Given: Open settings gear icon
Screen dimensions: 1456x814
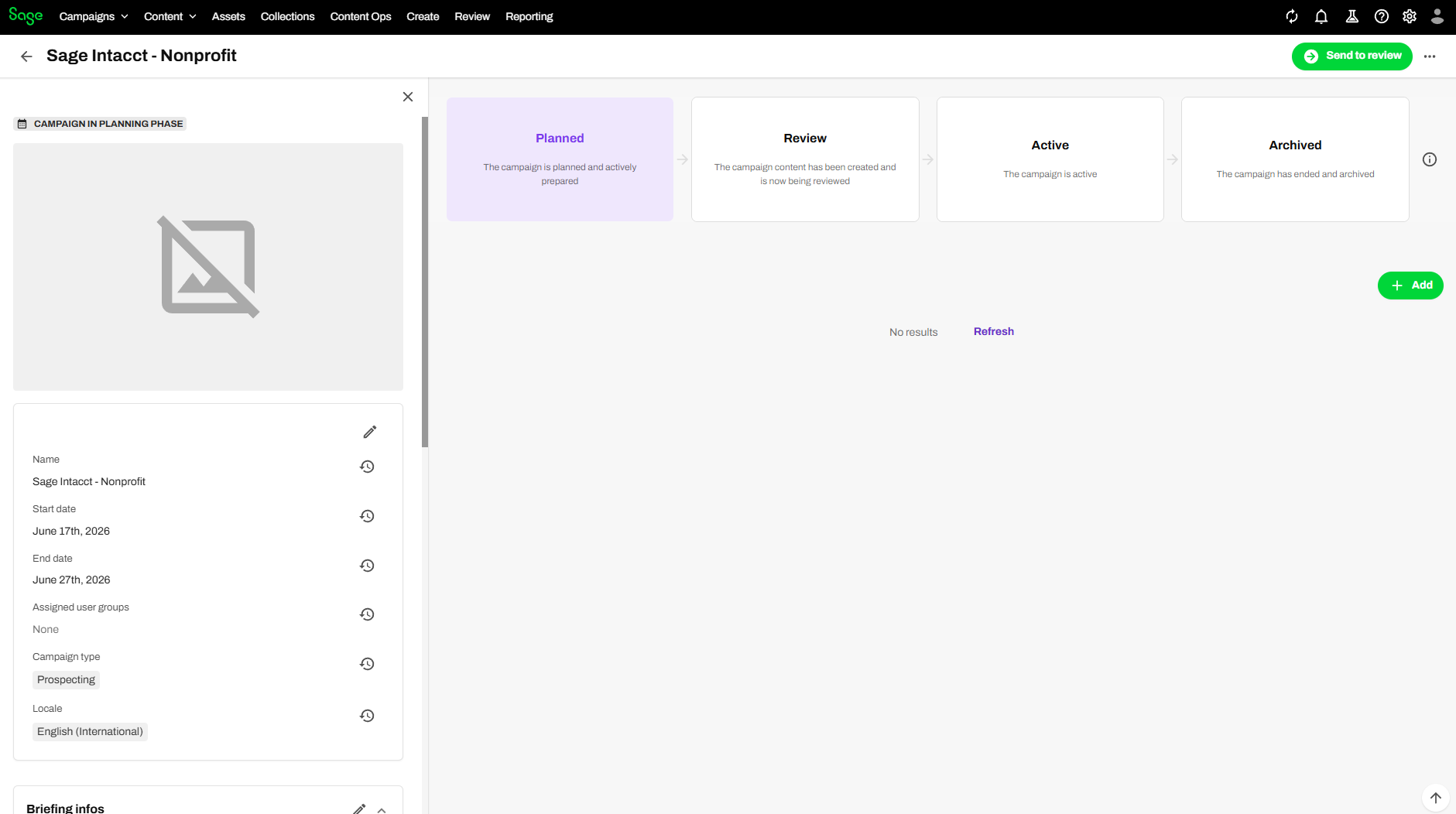Looking at the screenshot, I should 1410,16.
